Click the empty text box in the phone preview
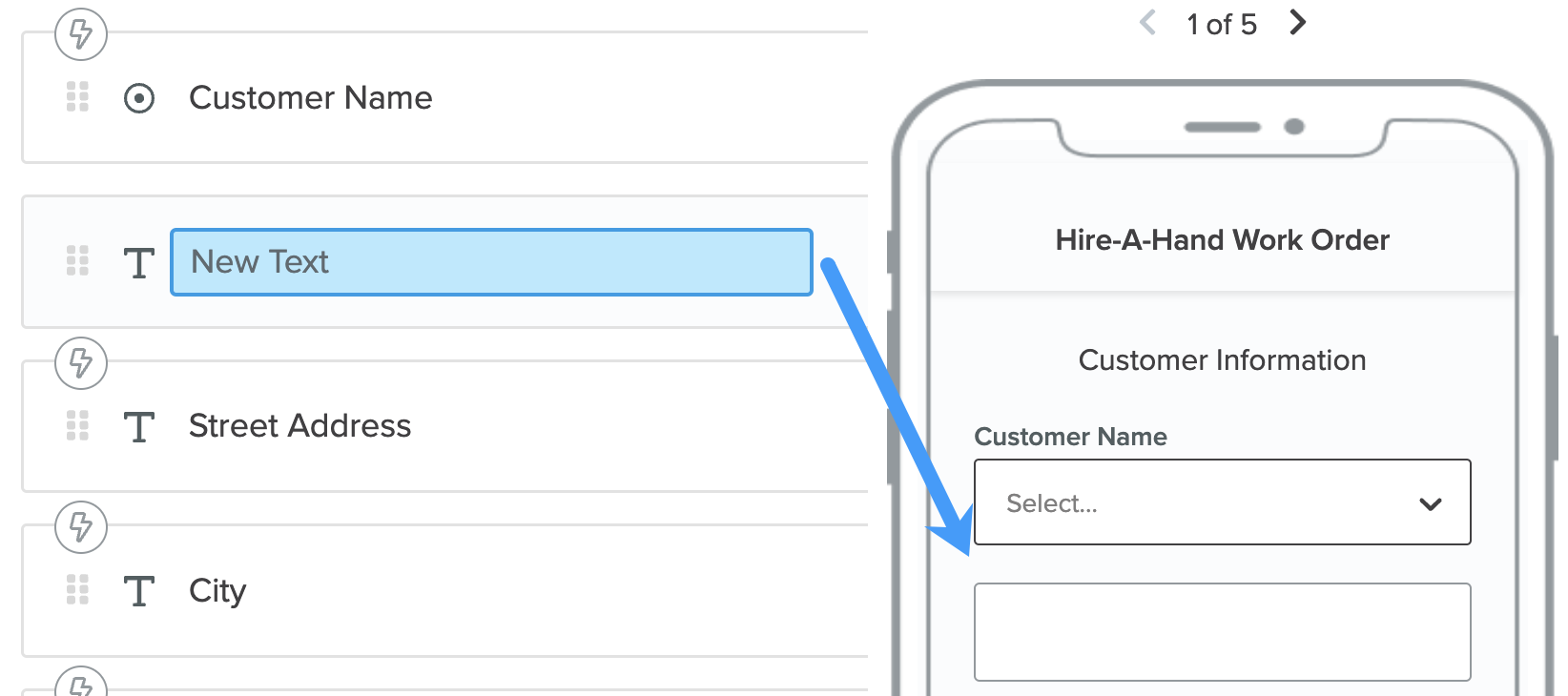Image resolution: width=1568 pixels, height=696 pixels. (1222, 632)
